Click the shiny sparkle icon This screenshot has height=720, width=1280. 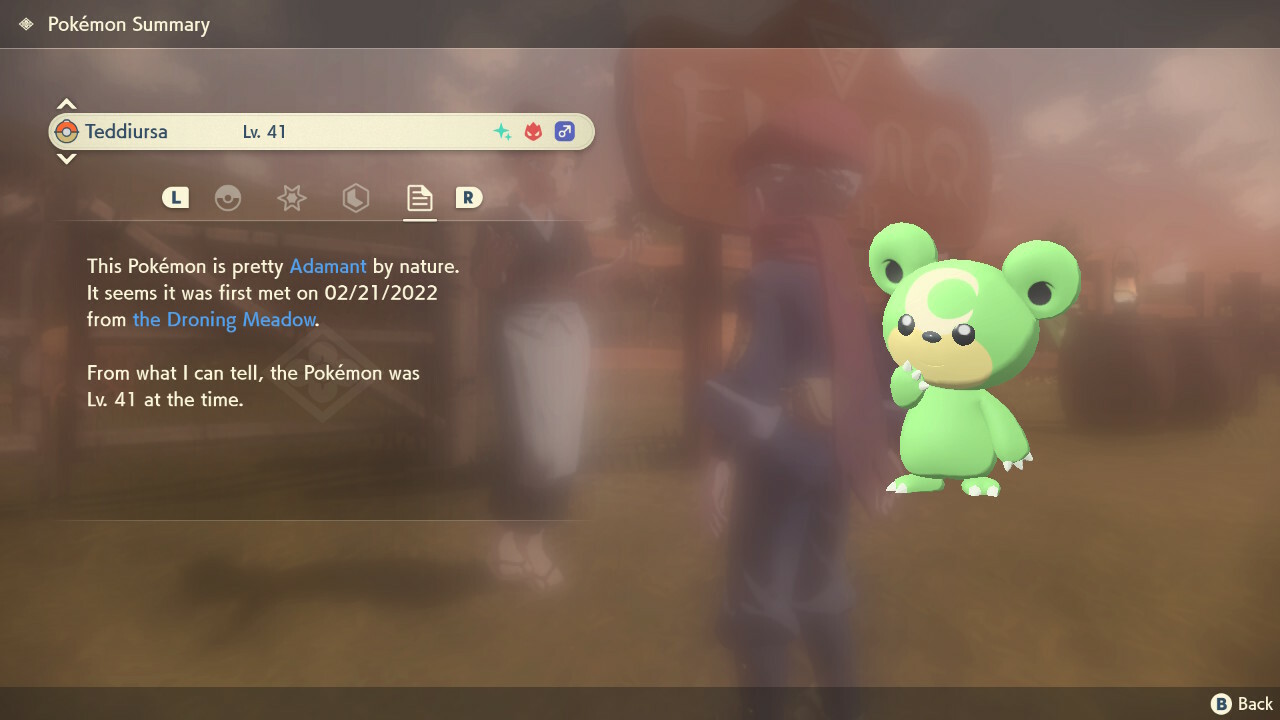click(502, 131)
